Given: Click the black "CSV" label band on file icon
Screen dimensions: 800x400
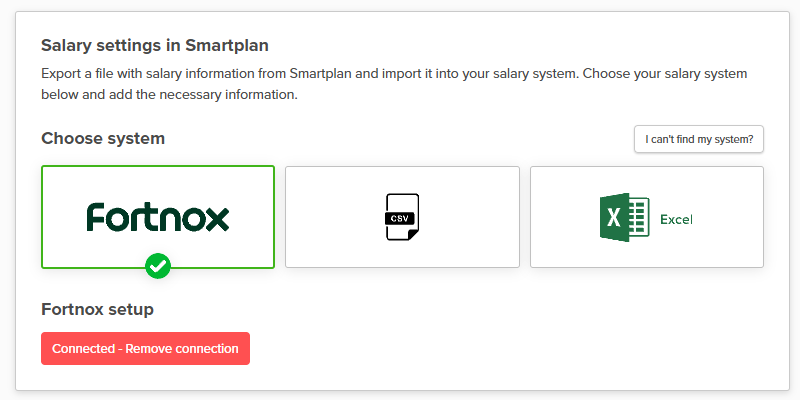Looking at the screenshot, I should tap(399, 218).
